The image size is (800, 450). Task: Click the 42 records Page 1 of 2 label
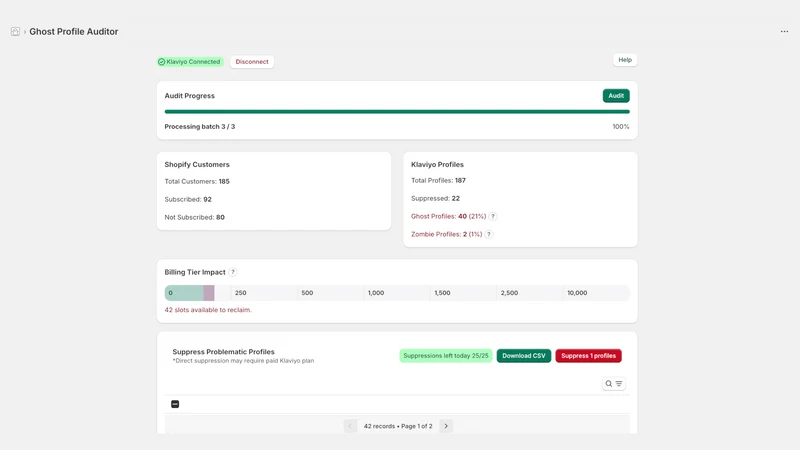pos(398,426)
